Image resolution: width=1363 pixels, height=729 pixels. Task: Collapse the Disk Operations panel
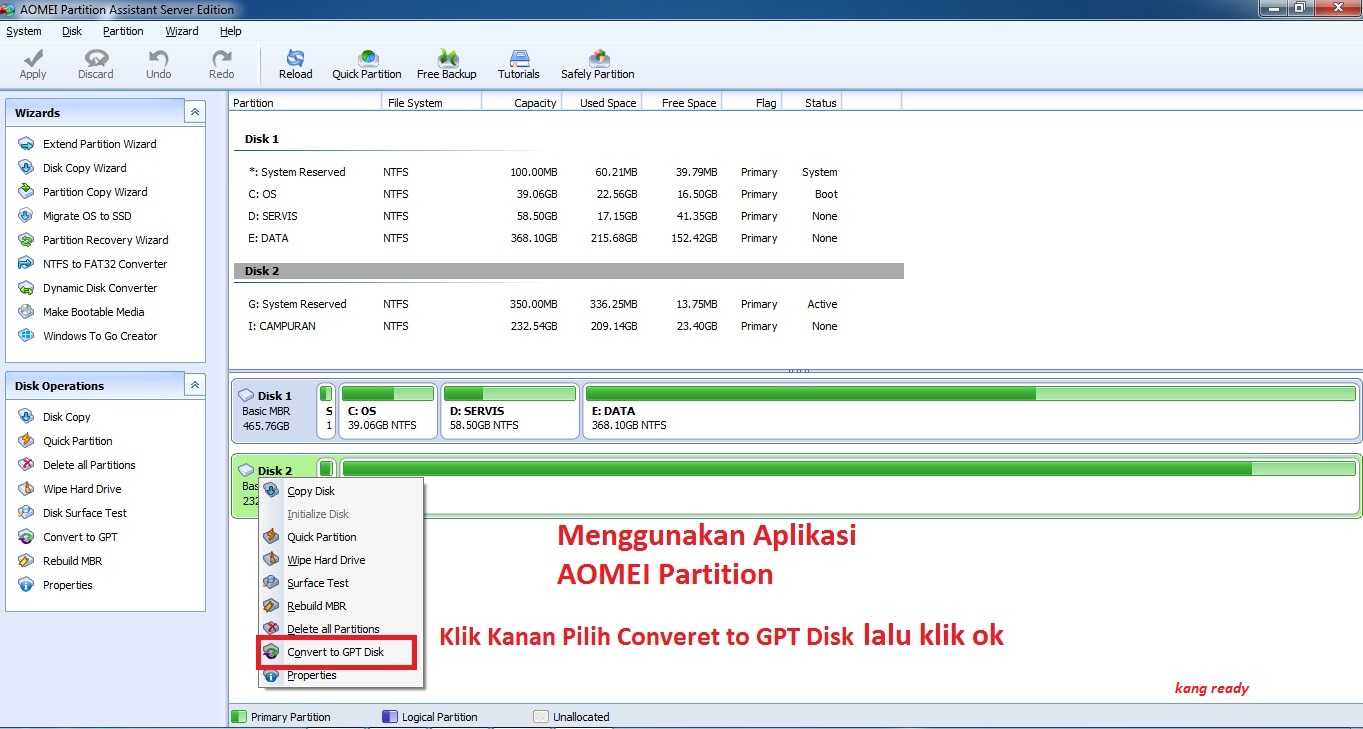pyautogui.click(x=195, y=385)
